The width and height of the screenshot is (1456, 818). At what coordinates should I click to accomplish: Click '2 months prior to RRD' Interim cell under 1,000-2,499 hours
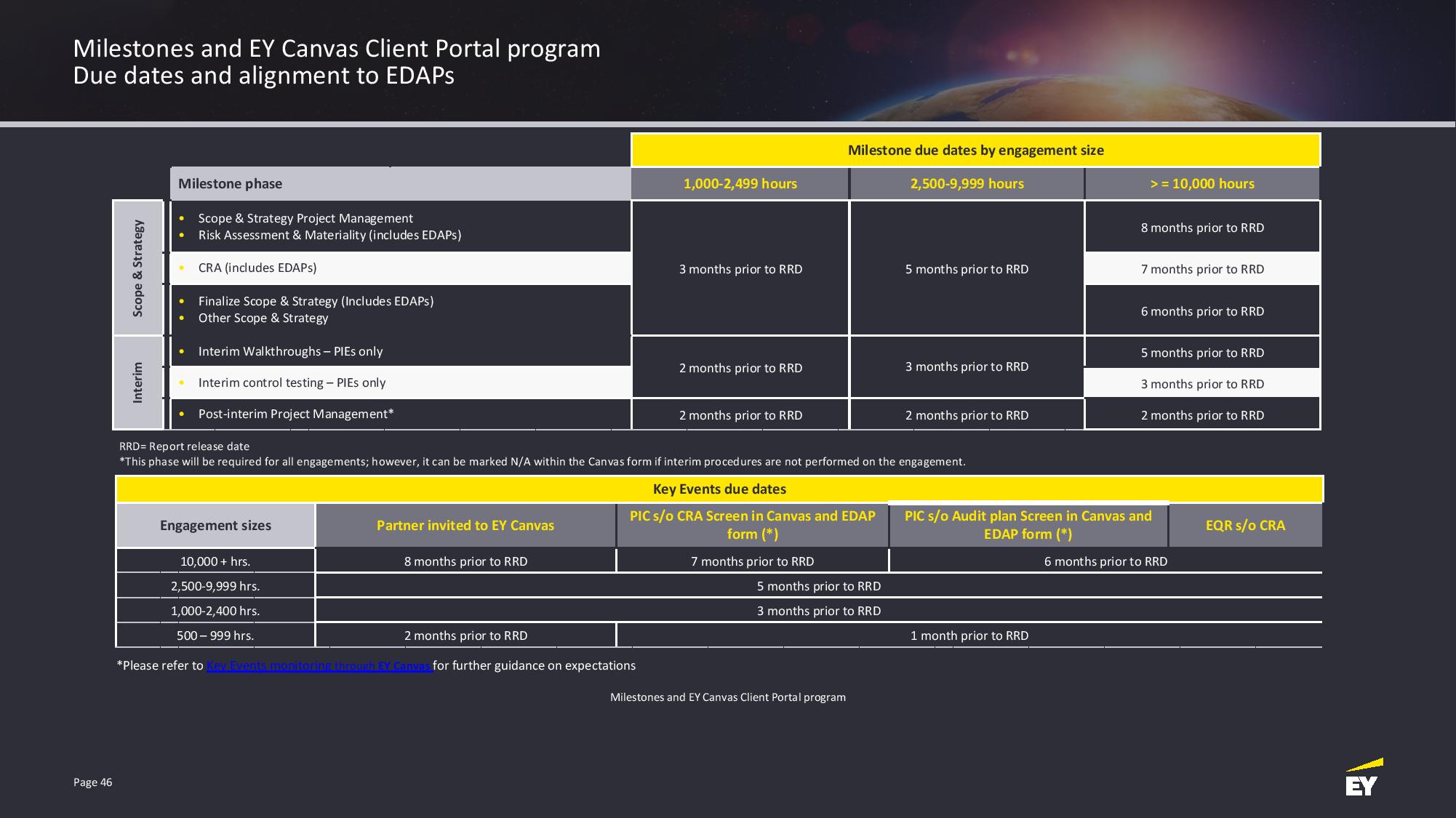740,368
